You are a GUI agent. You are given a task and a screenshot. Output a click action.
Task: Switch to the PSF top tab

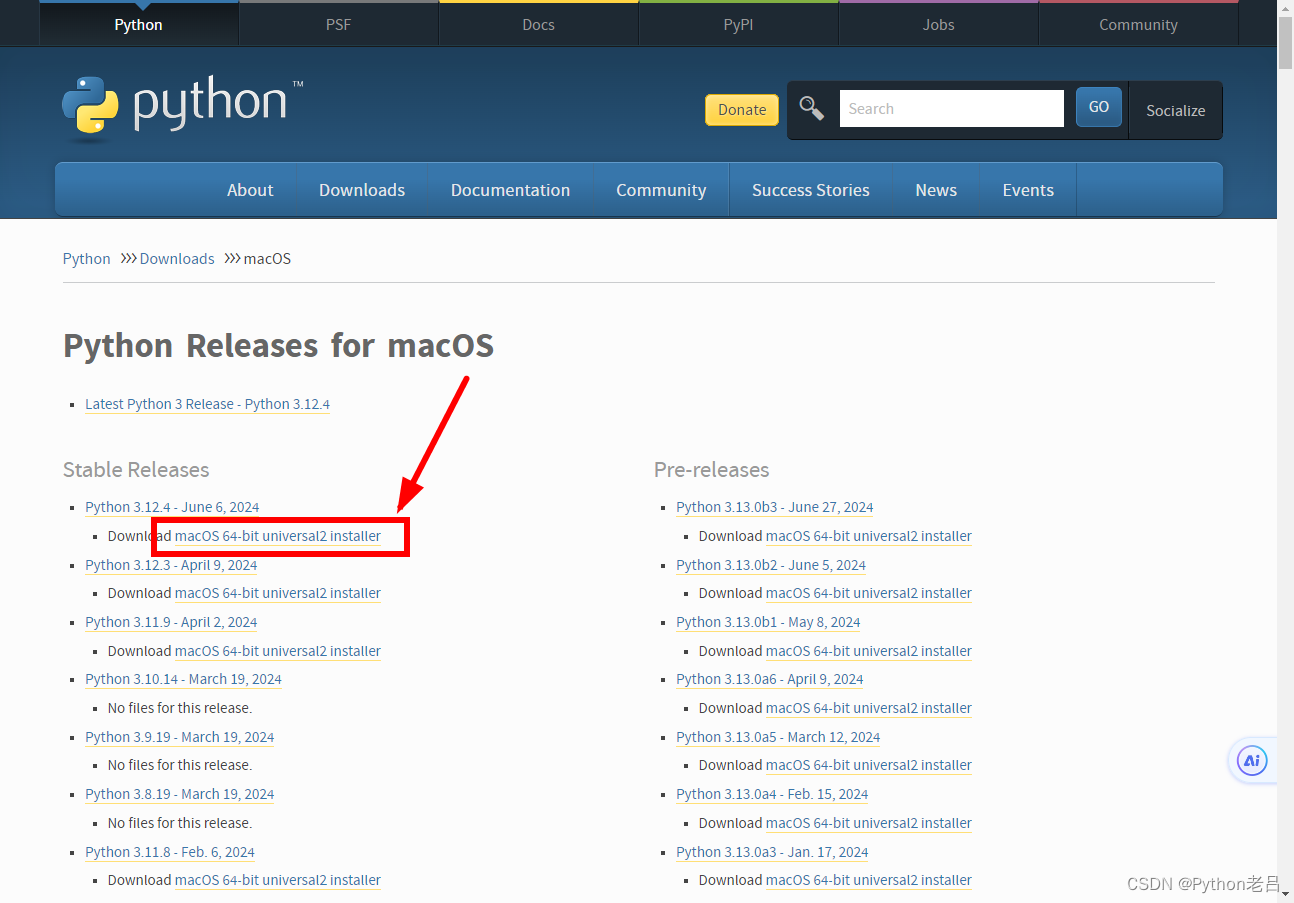point(338,24)
